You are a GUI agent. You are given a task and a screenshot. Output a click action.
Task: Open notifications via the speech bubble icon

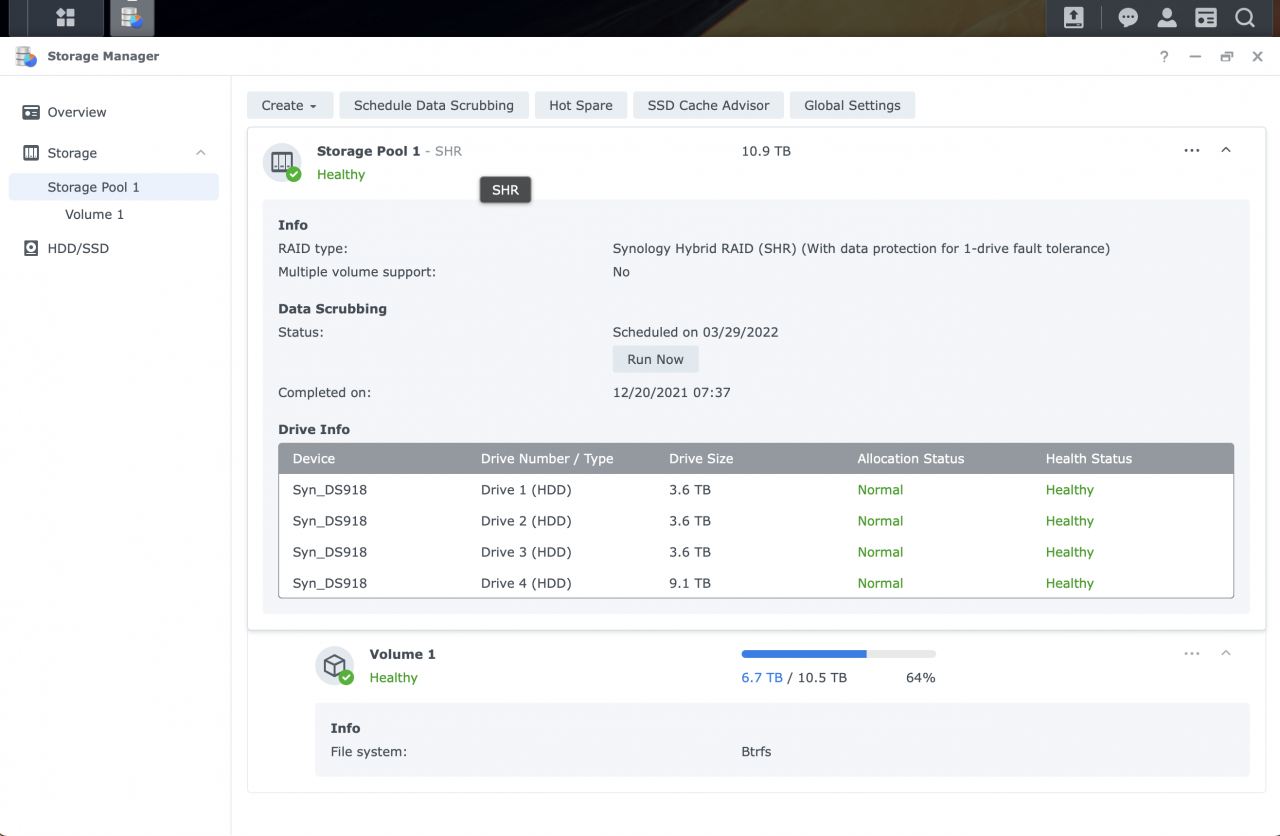tap(1128, 17)
